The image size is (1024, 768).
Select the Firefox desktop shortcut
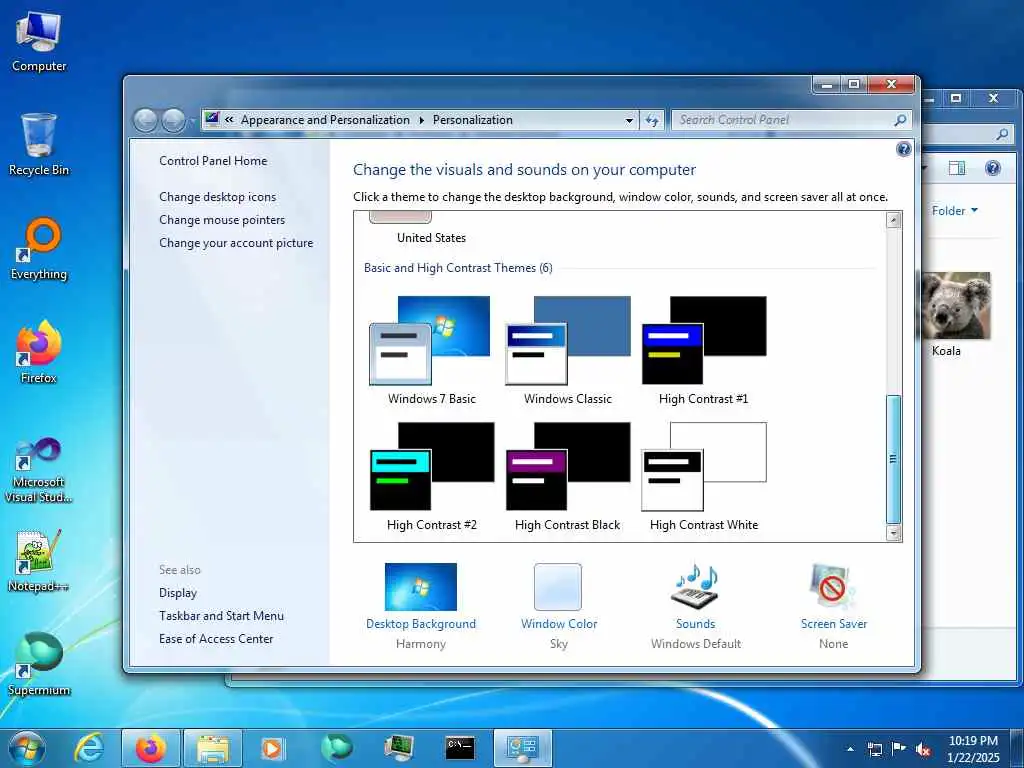tap(39, 353)
